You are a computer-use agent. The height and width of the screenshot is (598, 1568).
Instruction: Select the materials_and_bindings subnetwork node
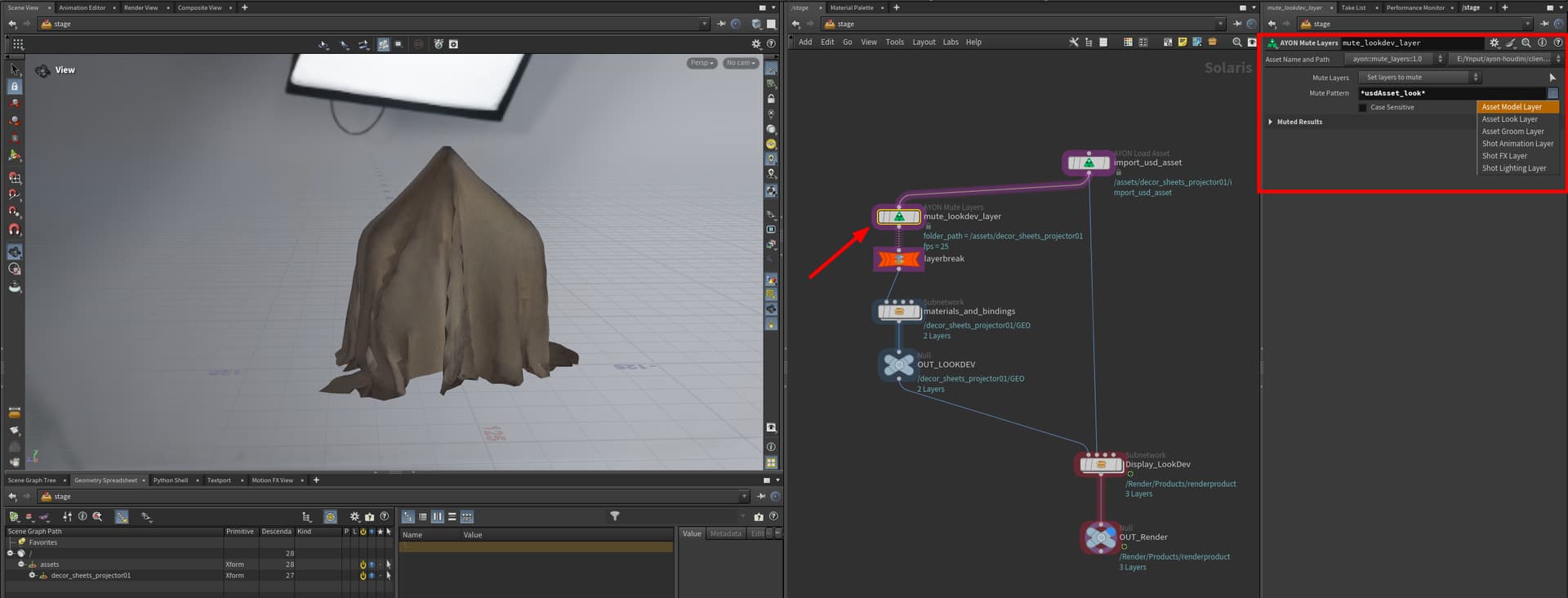click(x=898, y=311)
